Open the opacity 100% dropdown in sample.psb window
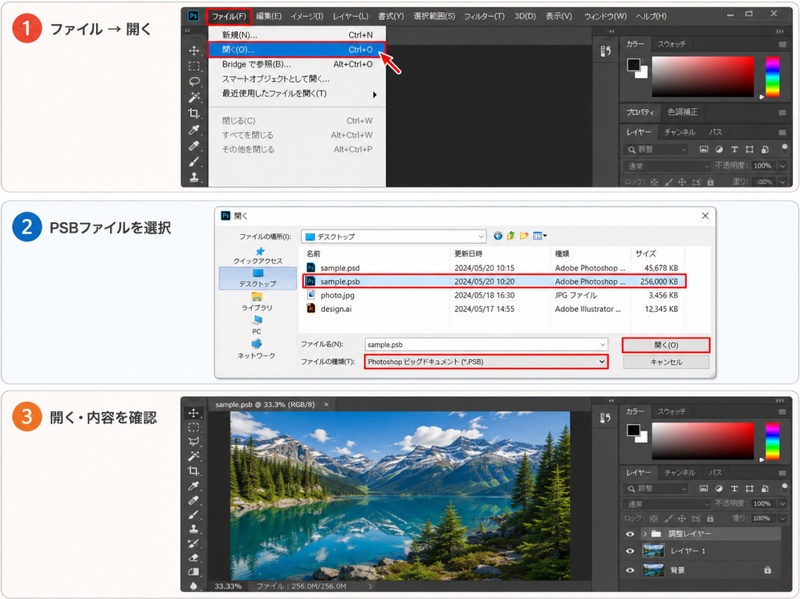The height and width of the screenshot is (599, 800). (782, 504)
